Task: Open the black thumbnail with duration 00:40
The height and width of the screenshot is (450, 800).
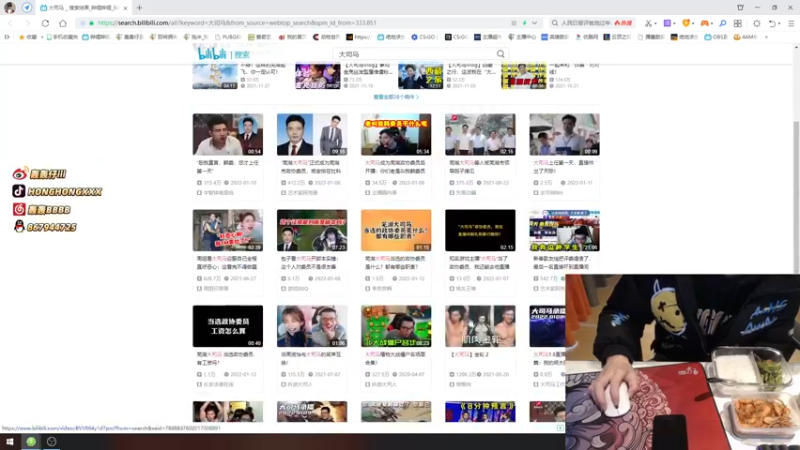Action: 228,326
